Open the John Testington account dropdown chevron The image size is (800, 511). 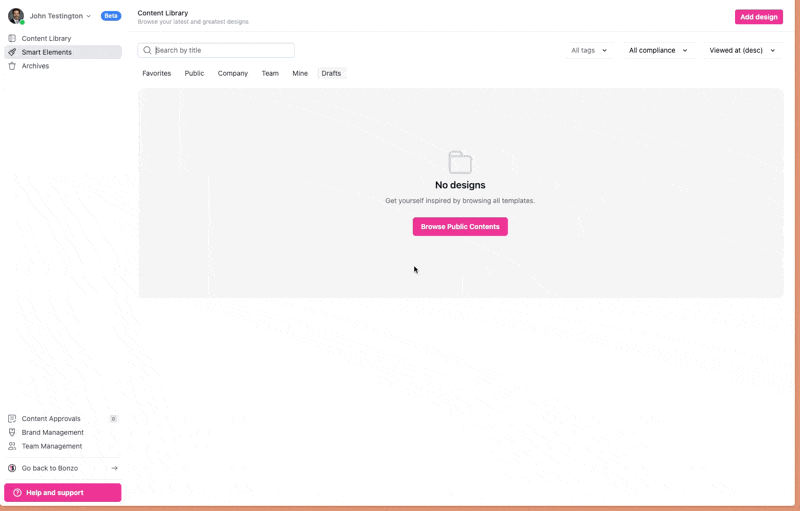coord(88,16)
